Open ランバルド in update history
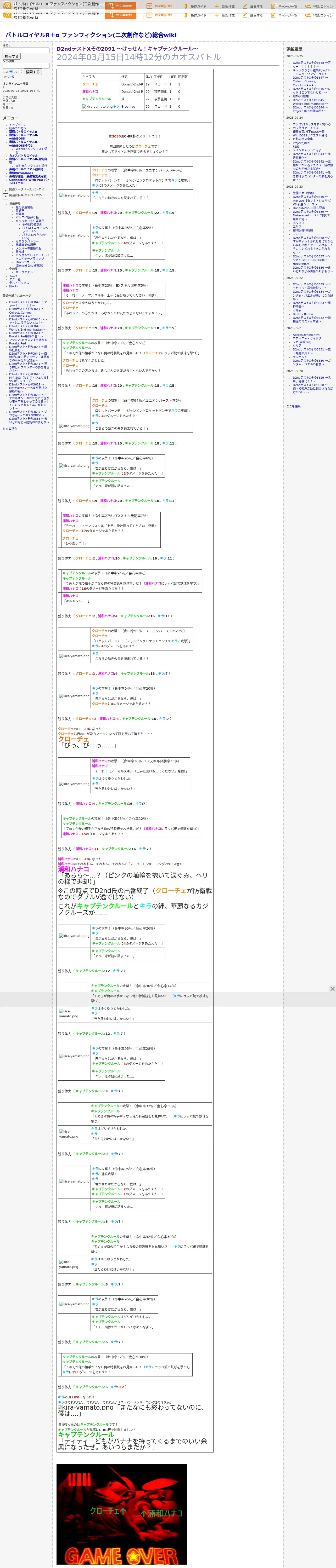 click(x=300, y=357)
